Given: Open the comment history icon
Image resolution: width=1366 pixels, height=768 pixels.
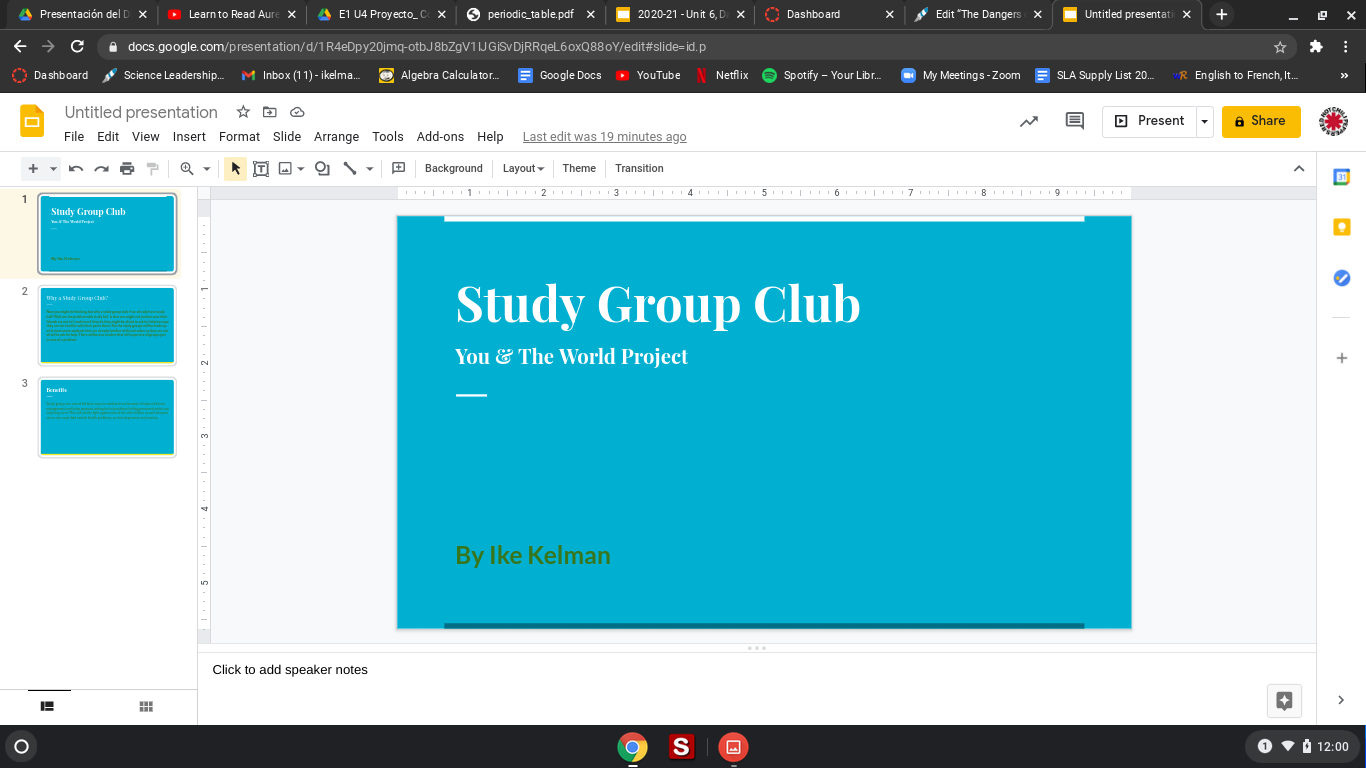Looking at the screenshot, I should coord(1075,121).
